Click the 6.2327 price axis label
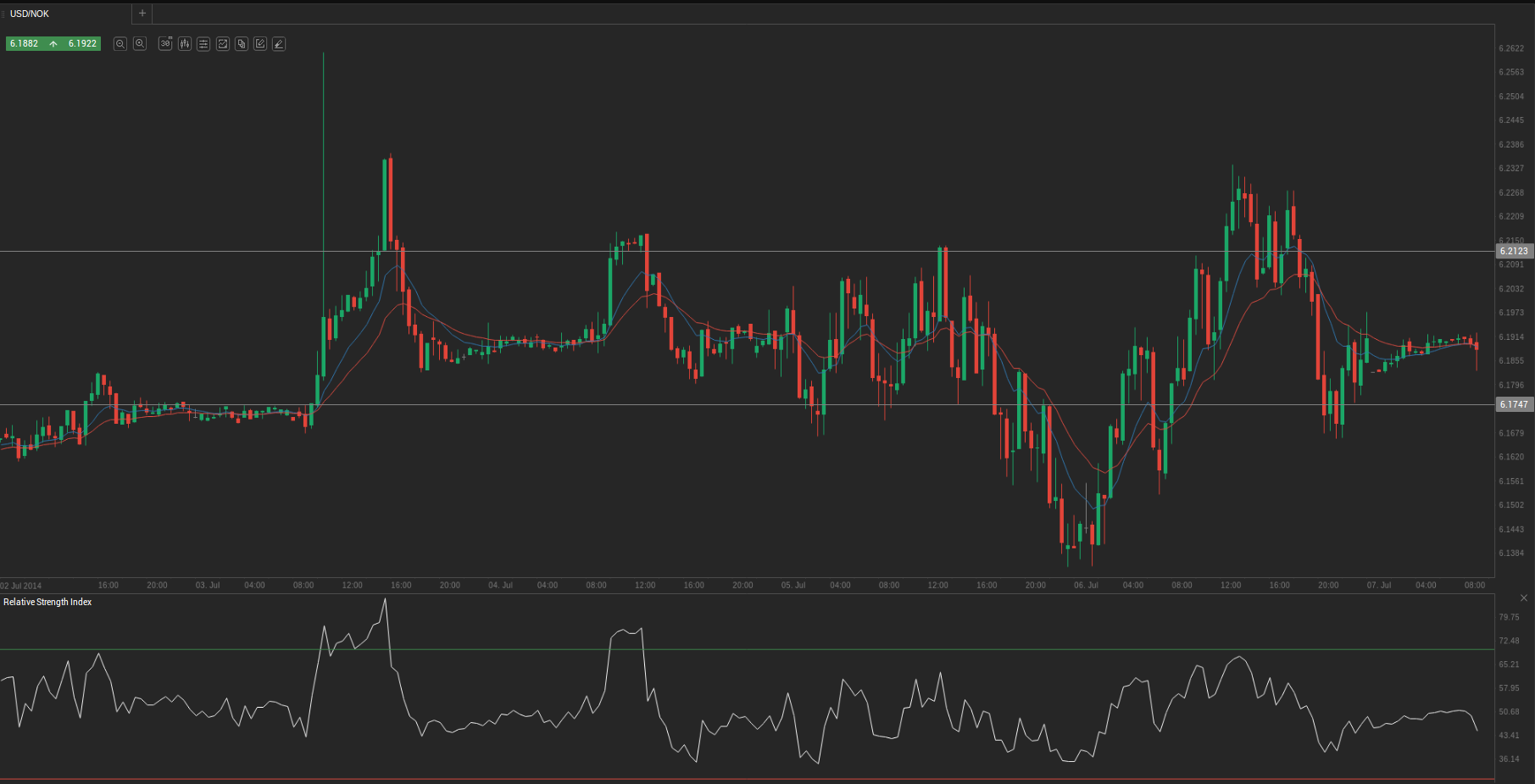Screen dimensions: 1535x784 pyautogui.click(x=1511, y=169)
